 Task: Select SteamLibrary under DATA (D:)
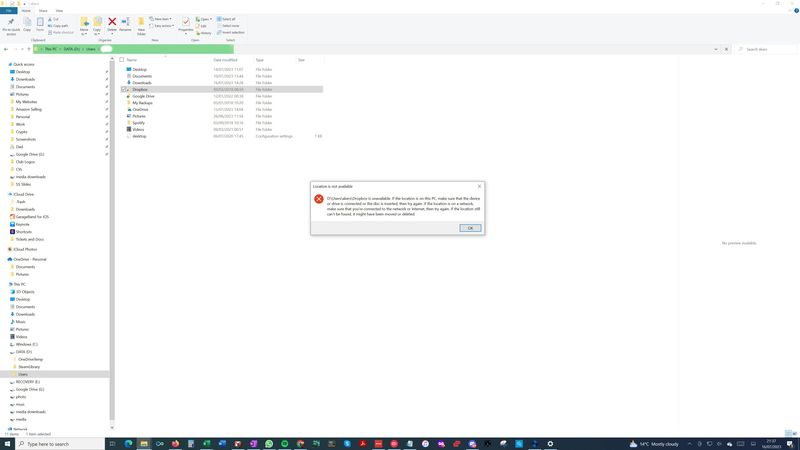pos(29,367)
